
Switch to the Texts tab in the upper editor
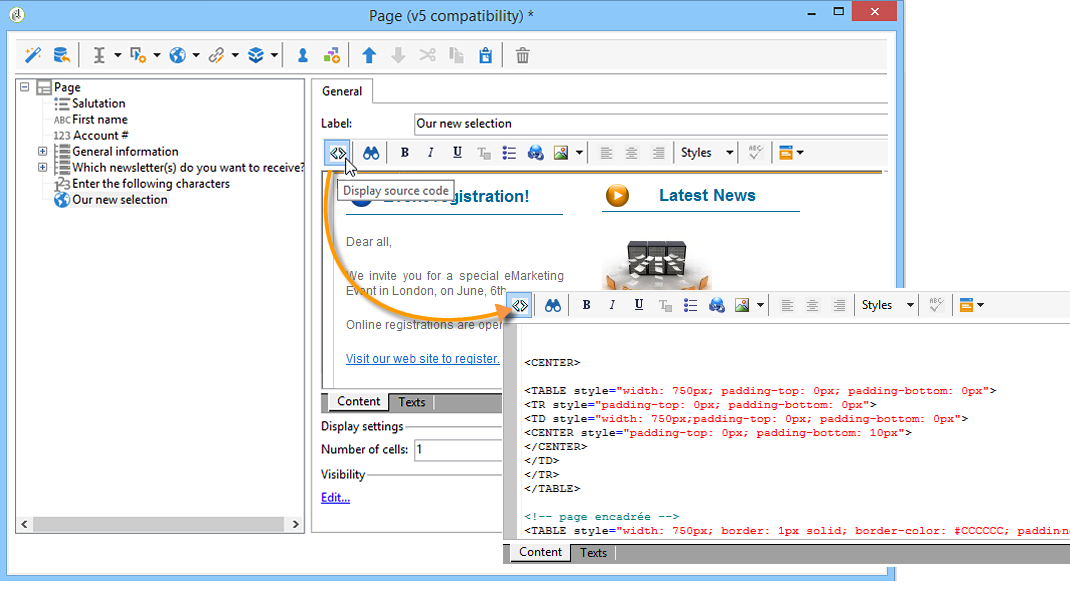coord(412,402)
